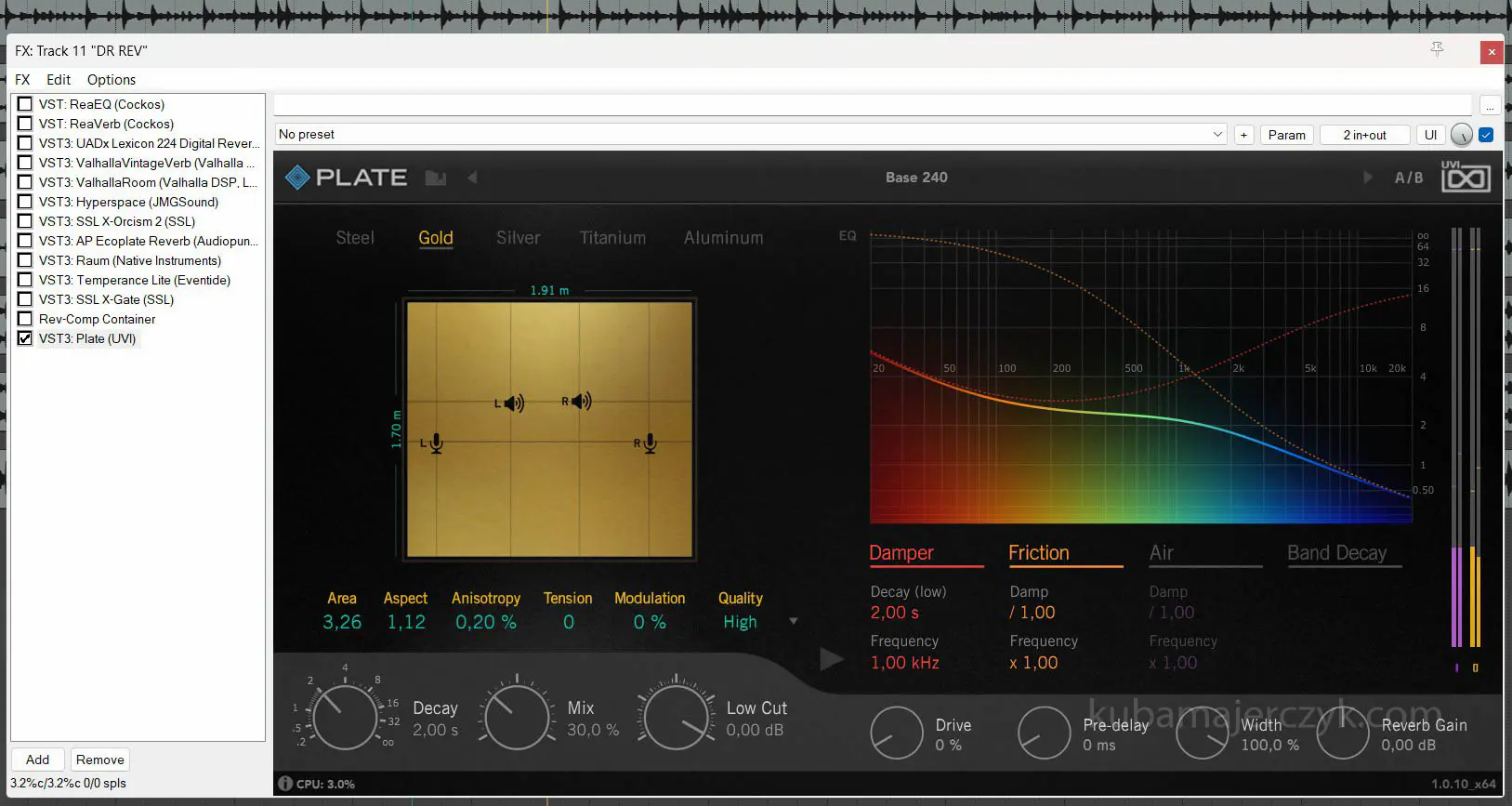Viewport: 1512px width, 806px height.
Task: Open the 'No preset' dropdown list
Action: [x=1217, y=135]
